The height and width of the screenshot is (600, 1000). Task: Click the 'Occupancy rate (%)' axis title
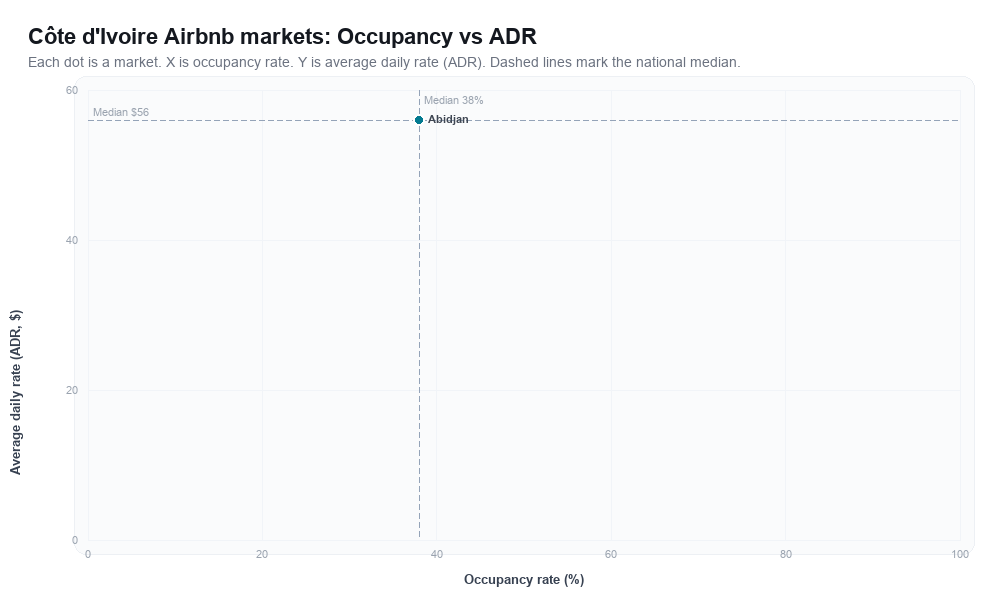click(x=524, y=580)
